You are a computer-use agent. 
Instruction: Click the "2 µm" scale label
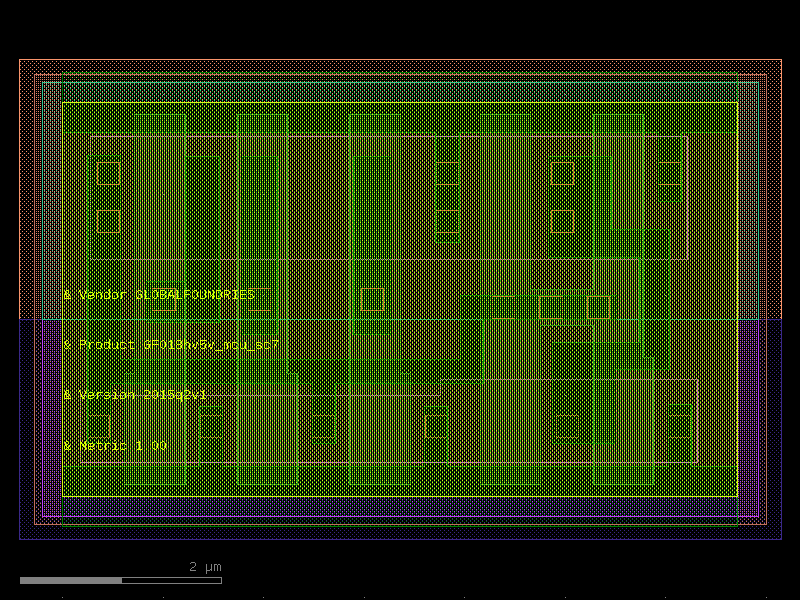point(205,567)
